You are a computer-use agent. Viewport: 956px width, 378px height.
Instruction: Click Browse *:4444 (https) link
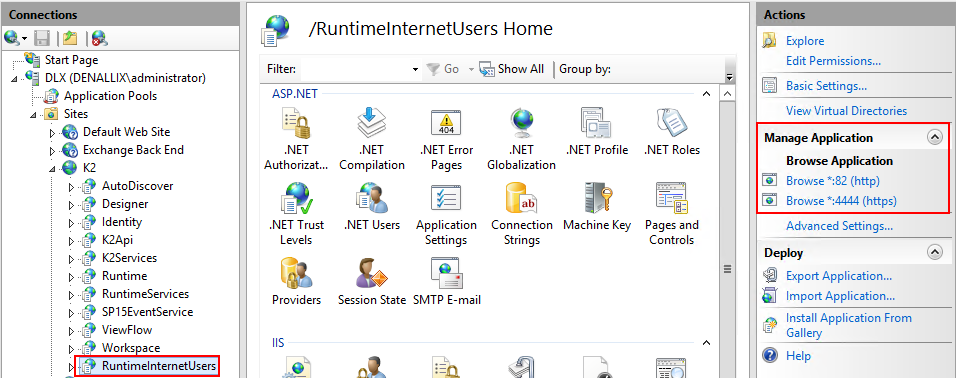coord(841,201)
